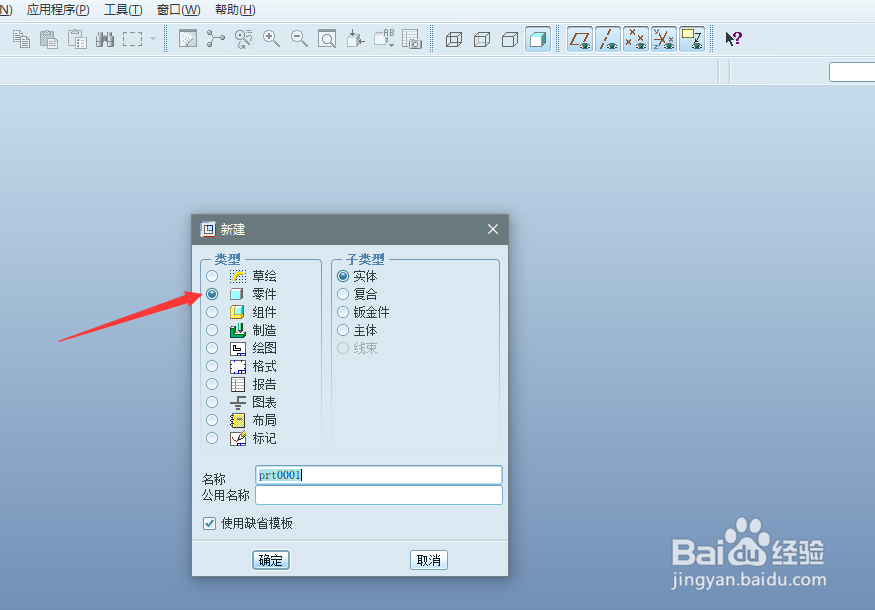This screenshot has height=610, width=875.
Task: Open the saved view list icon
Action: 384,39
